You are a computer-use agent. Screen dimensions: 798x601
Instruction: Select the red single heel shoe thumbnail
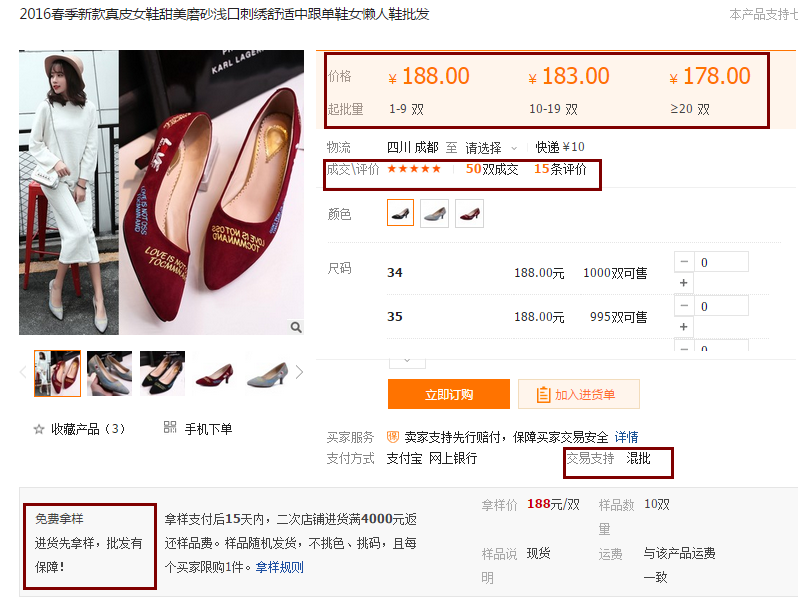215,373
